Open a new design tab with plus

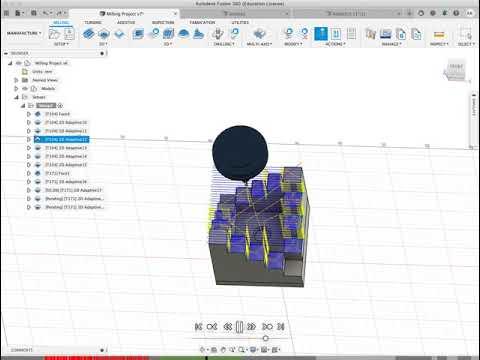410,13
